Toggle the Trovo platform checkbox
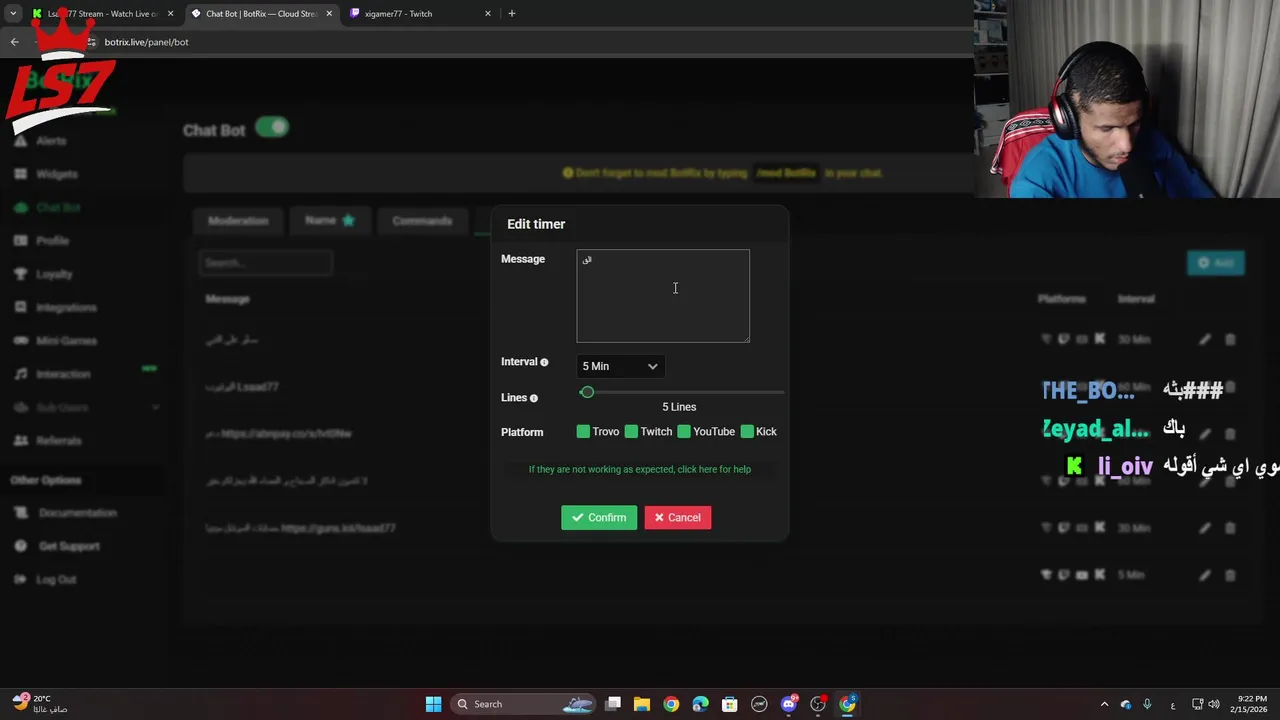Image resolution: width=1280 pixels, height=720 pixels. coord(583,432)
